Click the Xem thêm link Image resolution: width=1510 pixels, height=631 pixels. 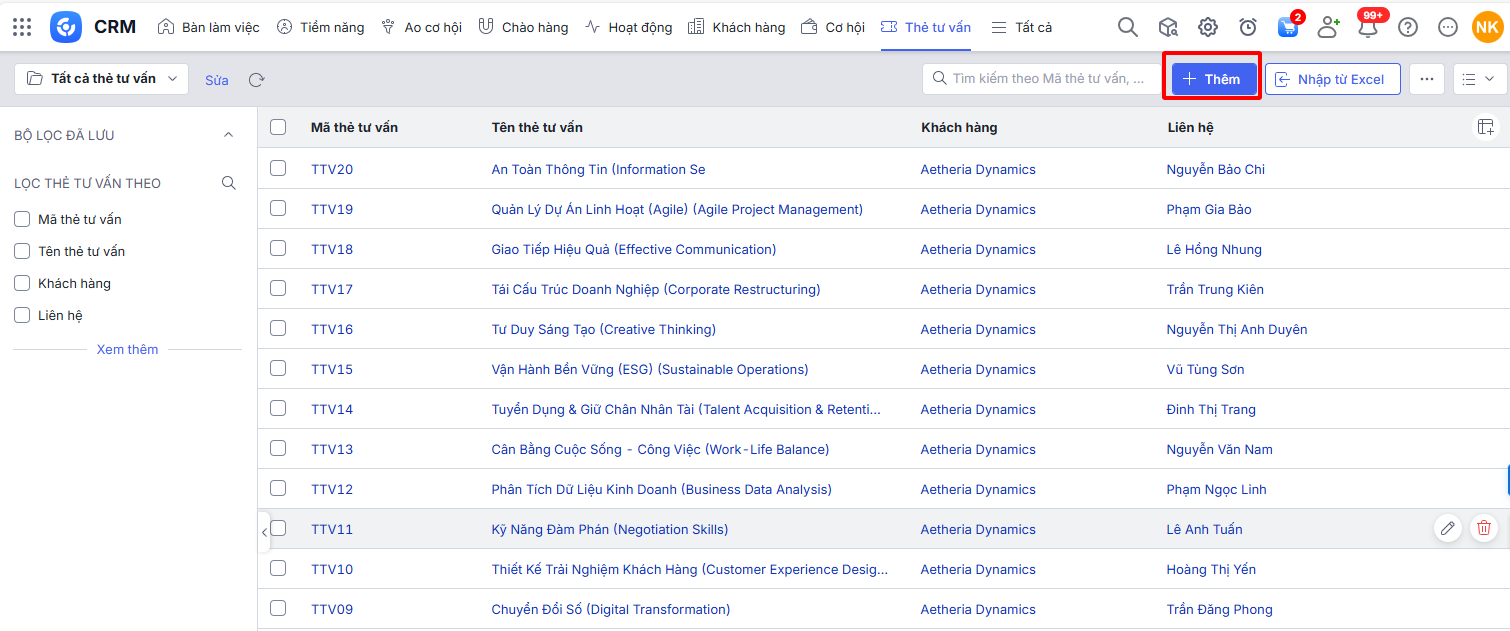click(x=127, y=349)
